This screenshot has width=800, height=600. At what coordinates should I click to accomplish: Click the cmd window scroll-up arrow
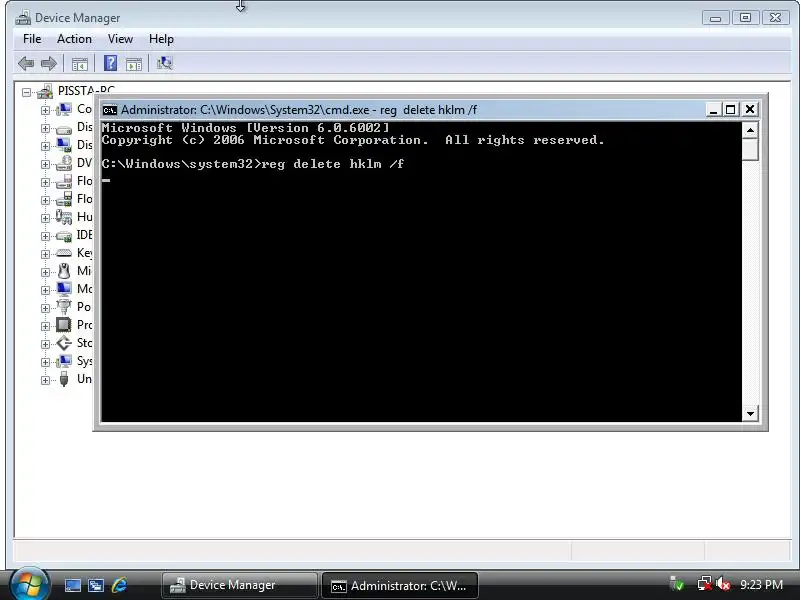click(x=750, y=130)
